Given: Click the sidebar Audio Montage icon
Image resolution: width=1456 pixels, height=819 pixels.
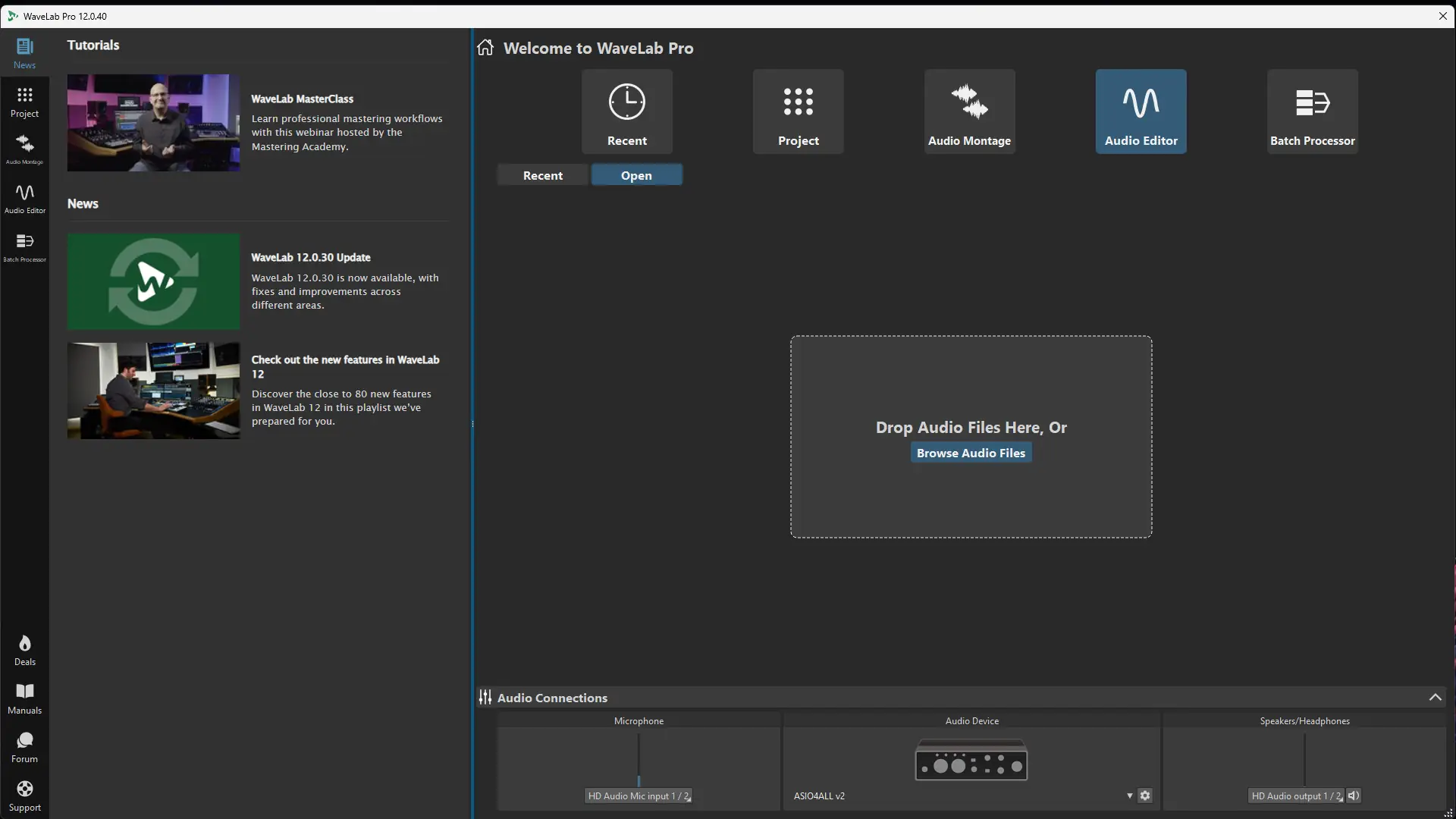Looking at the screenshot, I should coord(24,149).
